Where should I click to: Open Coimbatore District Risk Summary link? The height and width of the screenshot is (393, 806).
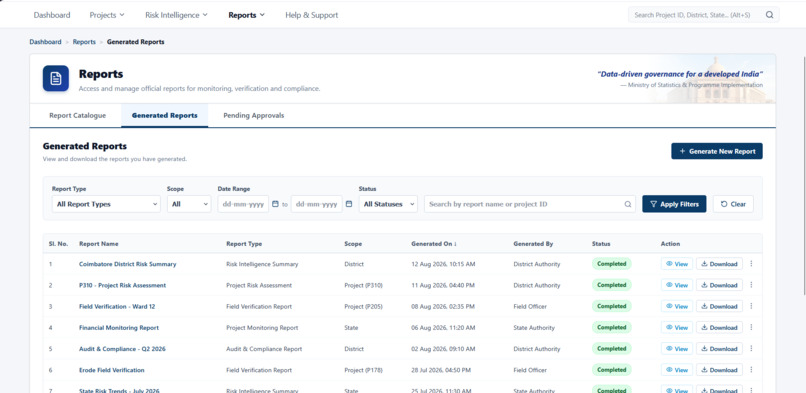pos(127,264)
